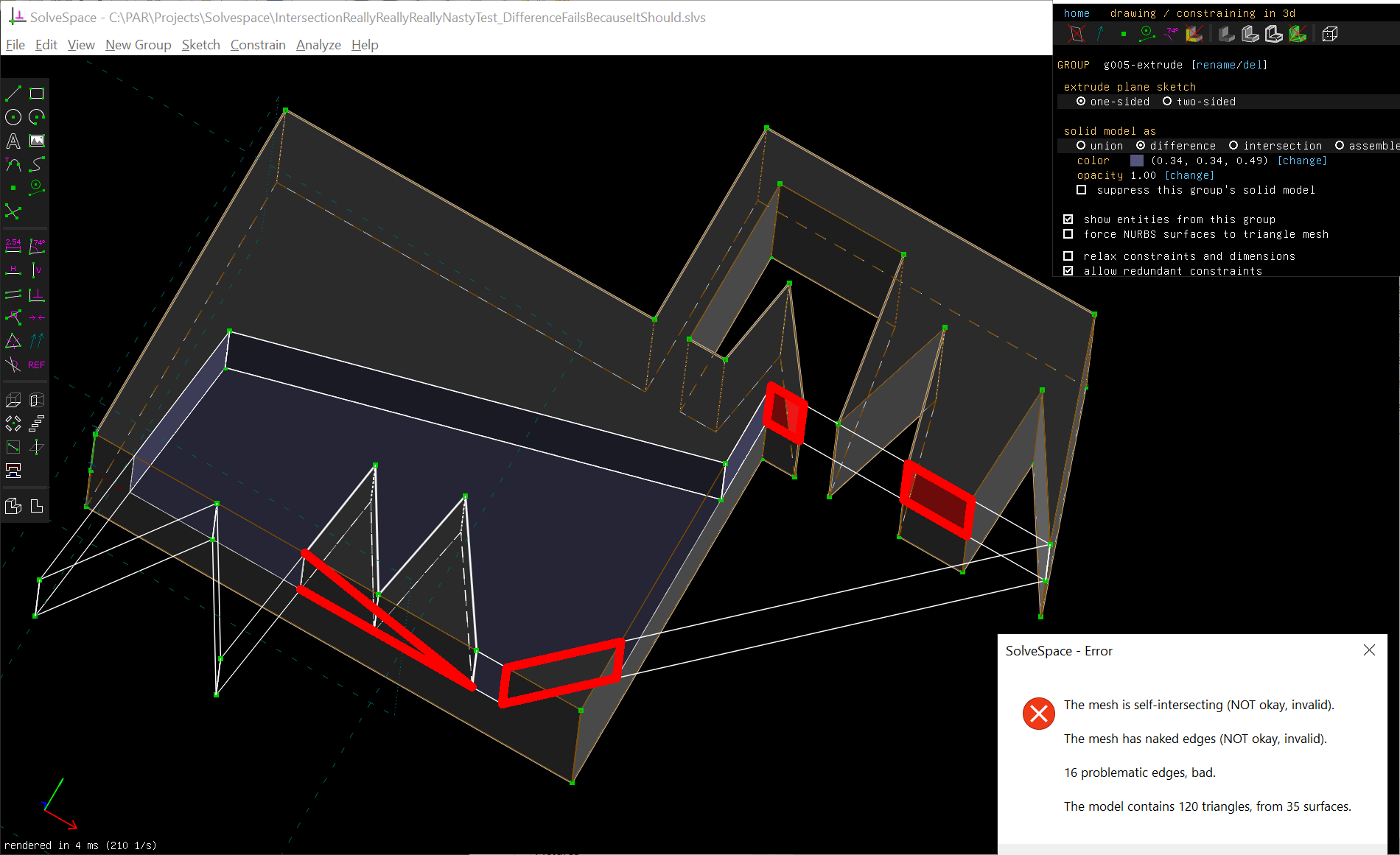Apply the equal length constraint
Image resolution: width=1400 pixels, height=855 pixels.
[13, 341]
